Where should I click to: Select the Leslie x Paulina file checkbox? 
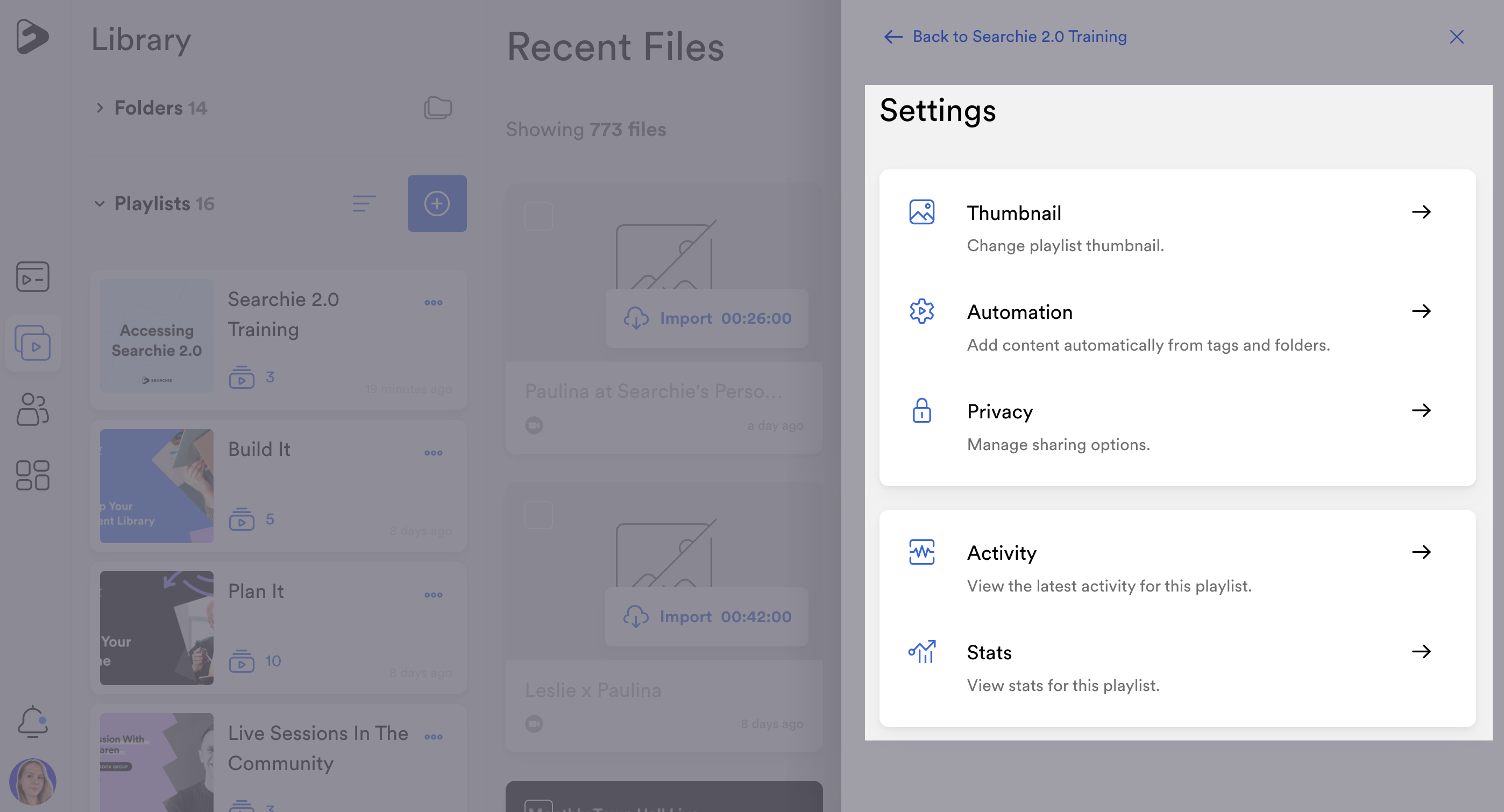pyautogui.click(x=538, y=515)
